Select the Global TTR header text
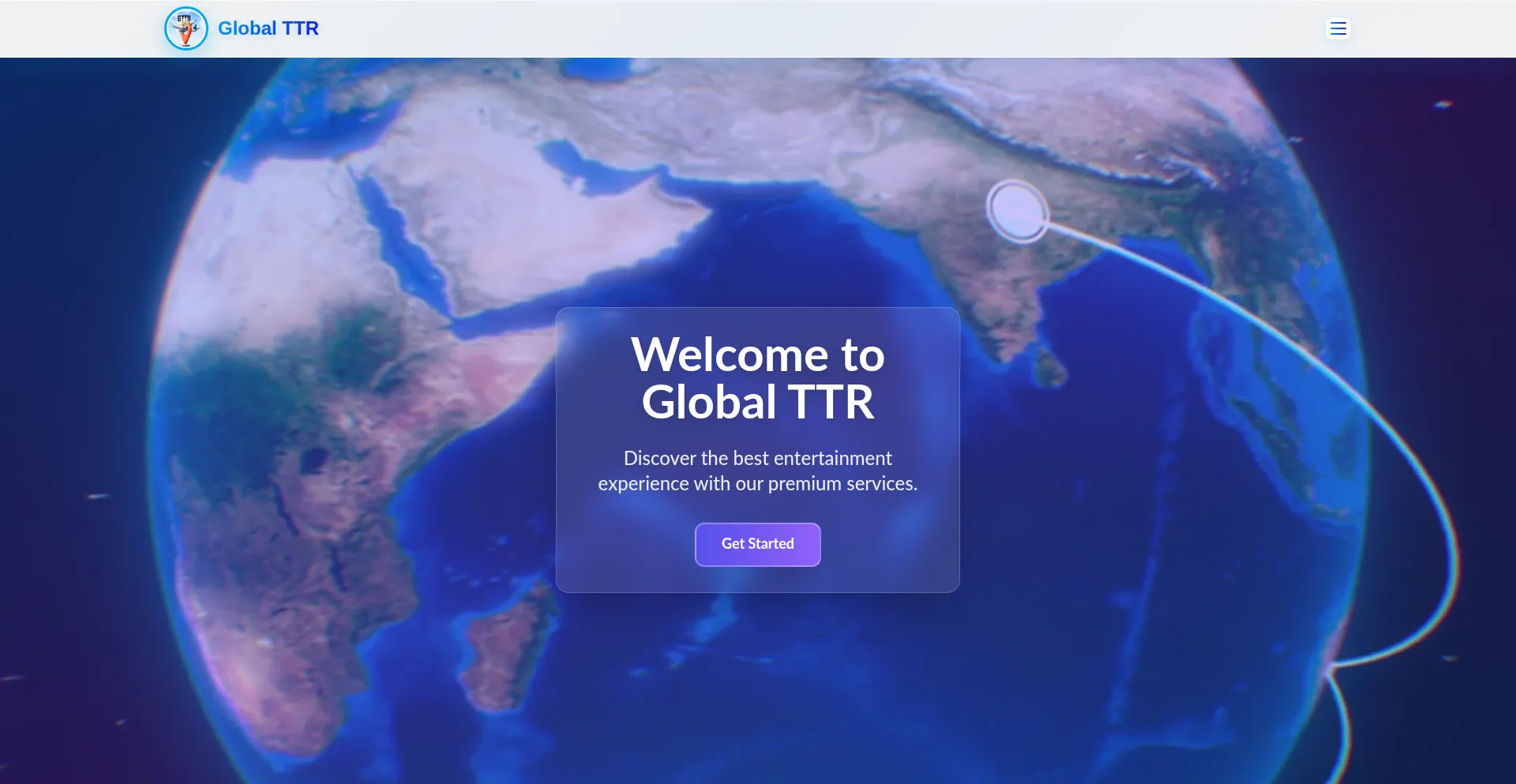The image size is (1516, 784). (x=268, y=28)
